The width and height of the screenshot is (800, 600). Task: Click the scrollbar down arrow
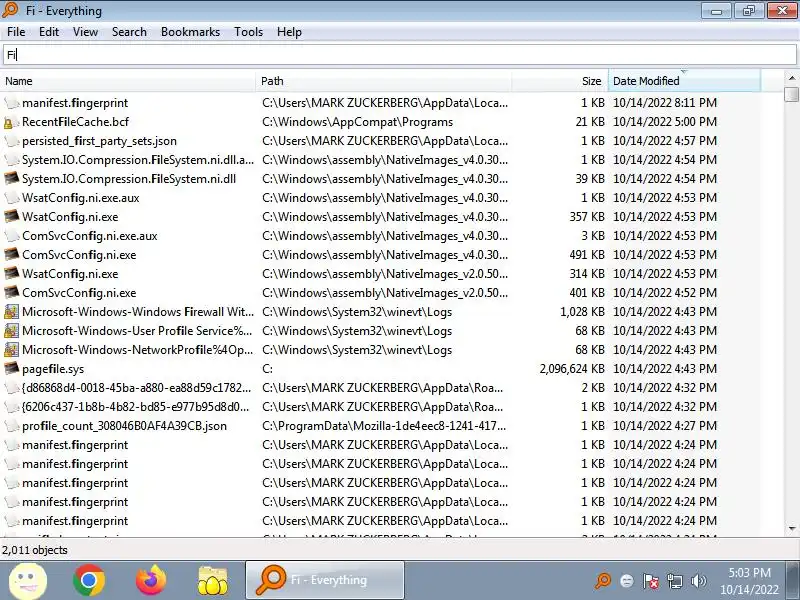pos(792,529)
